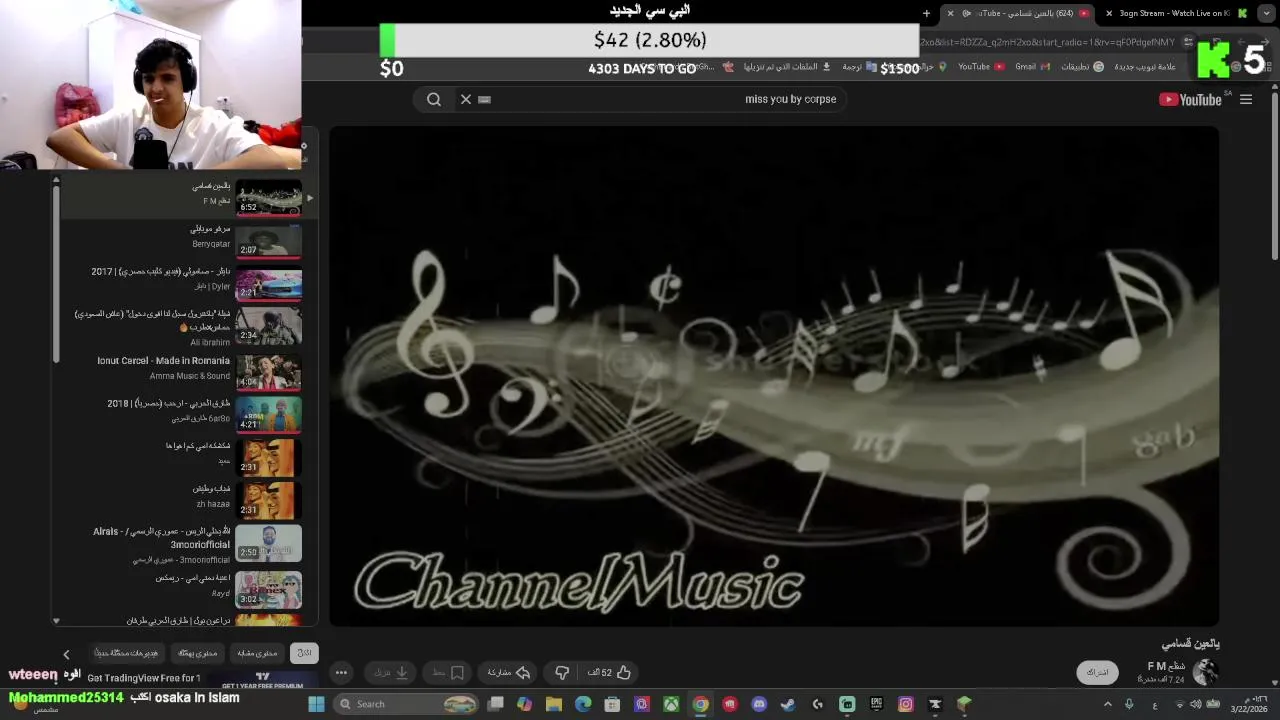Select the 'محتوى مشابه' filter chip
The height and width of the screenshot is (720, 1280).
[x=257, y=653]
